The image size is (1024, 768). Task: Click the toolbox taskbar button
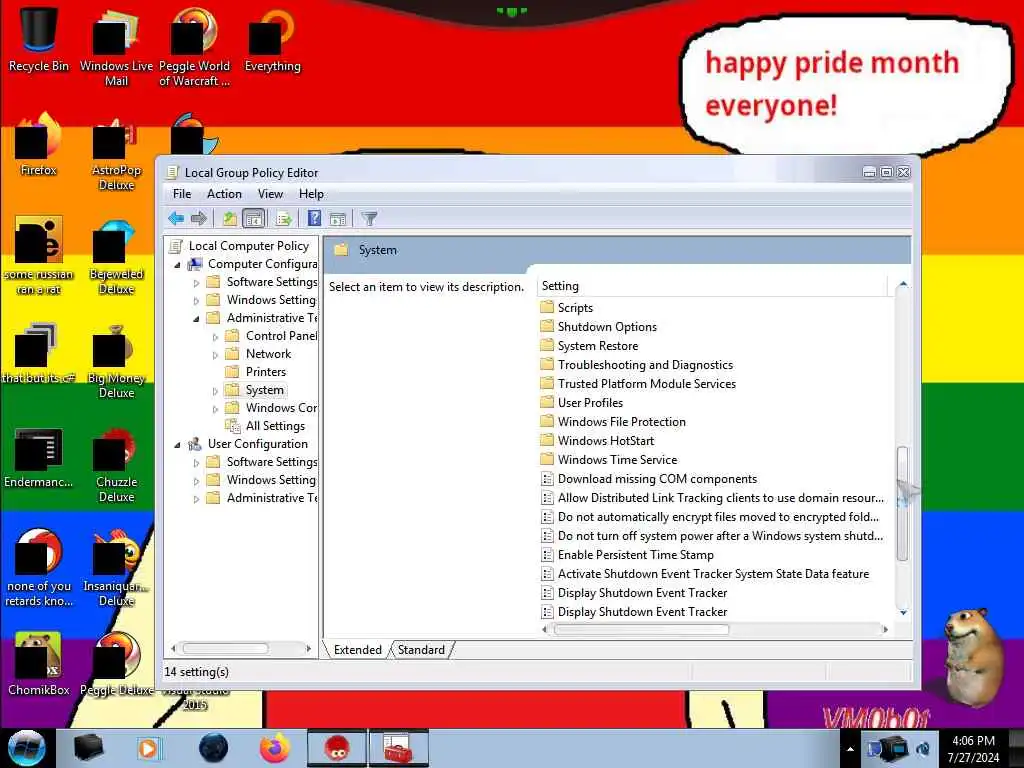(x=398, y=748)
